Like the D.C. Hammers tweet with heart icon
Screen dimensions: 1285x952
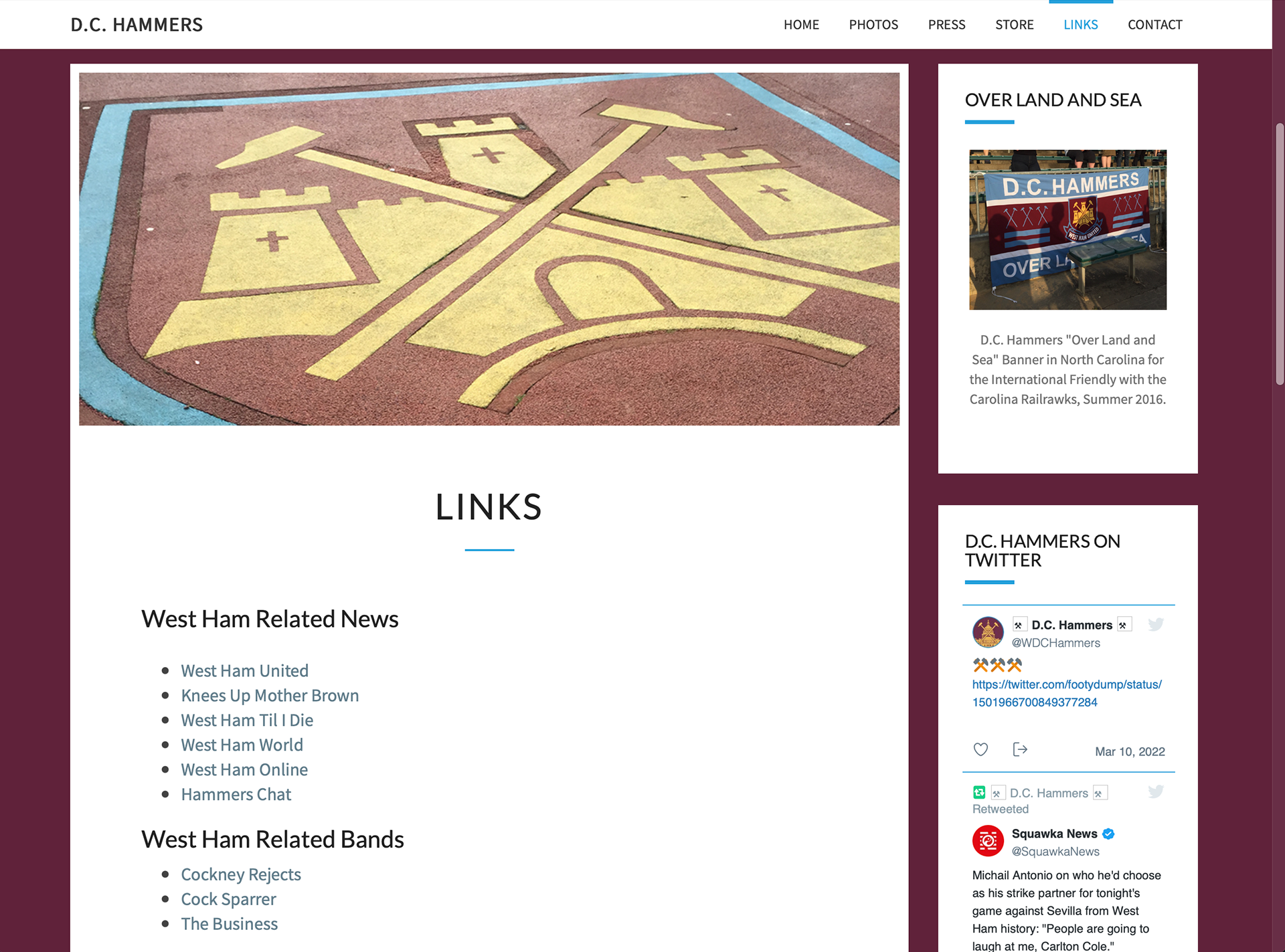click(x=980, y=749)
